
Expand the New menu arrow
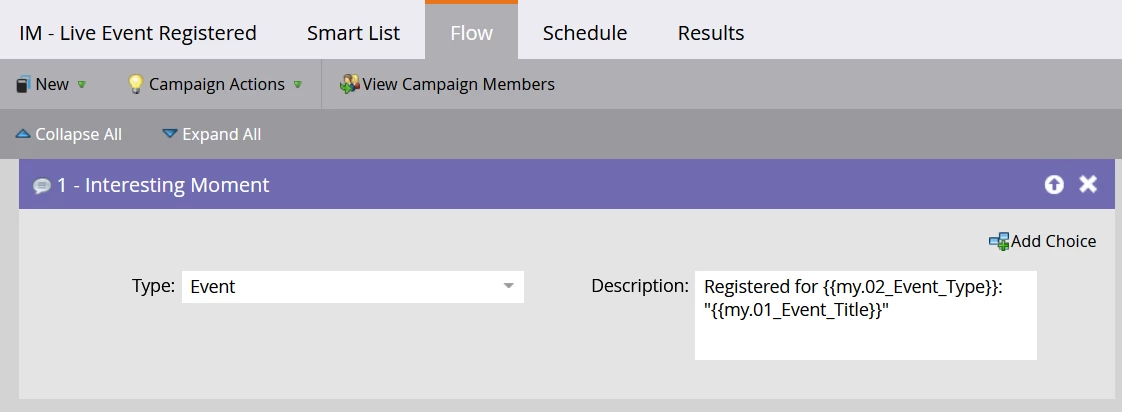tap(82, 85)
